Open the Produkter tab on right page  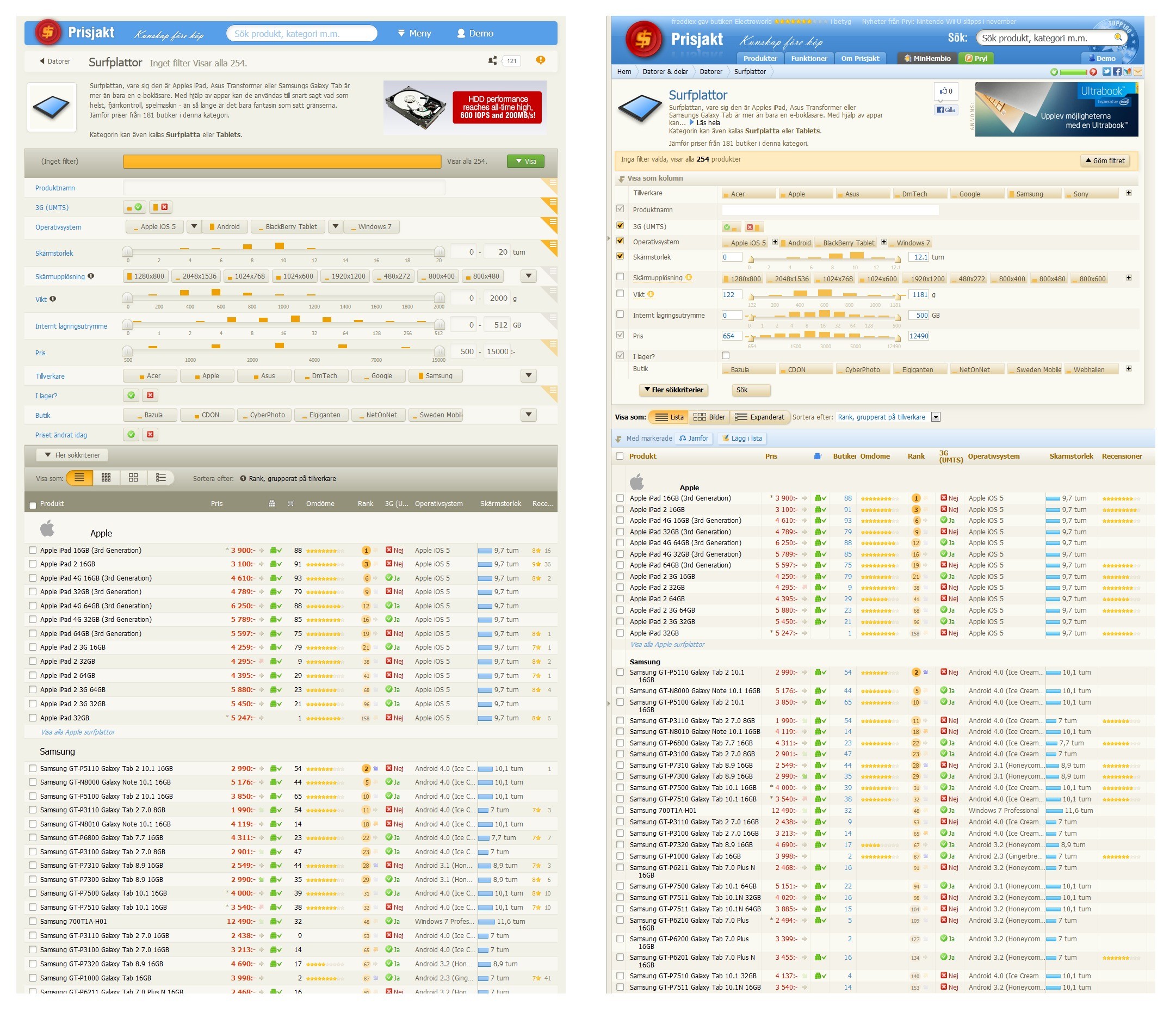point(760,58)
